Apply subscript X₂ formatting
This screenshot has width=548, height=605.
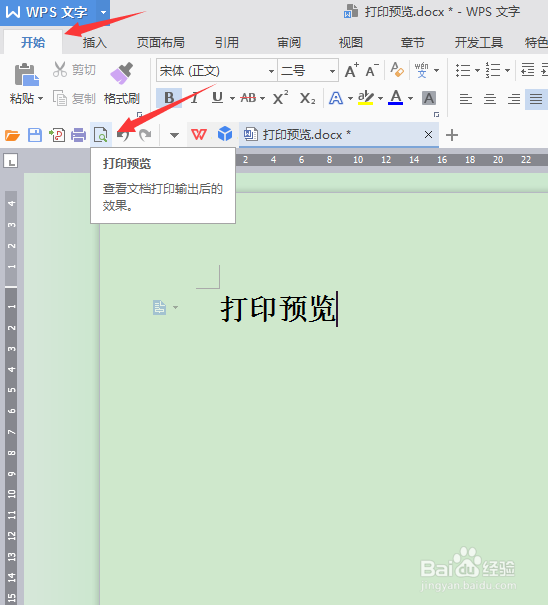(308, 98)
